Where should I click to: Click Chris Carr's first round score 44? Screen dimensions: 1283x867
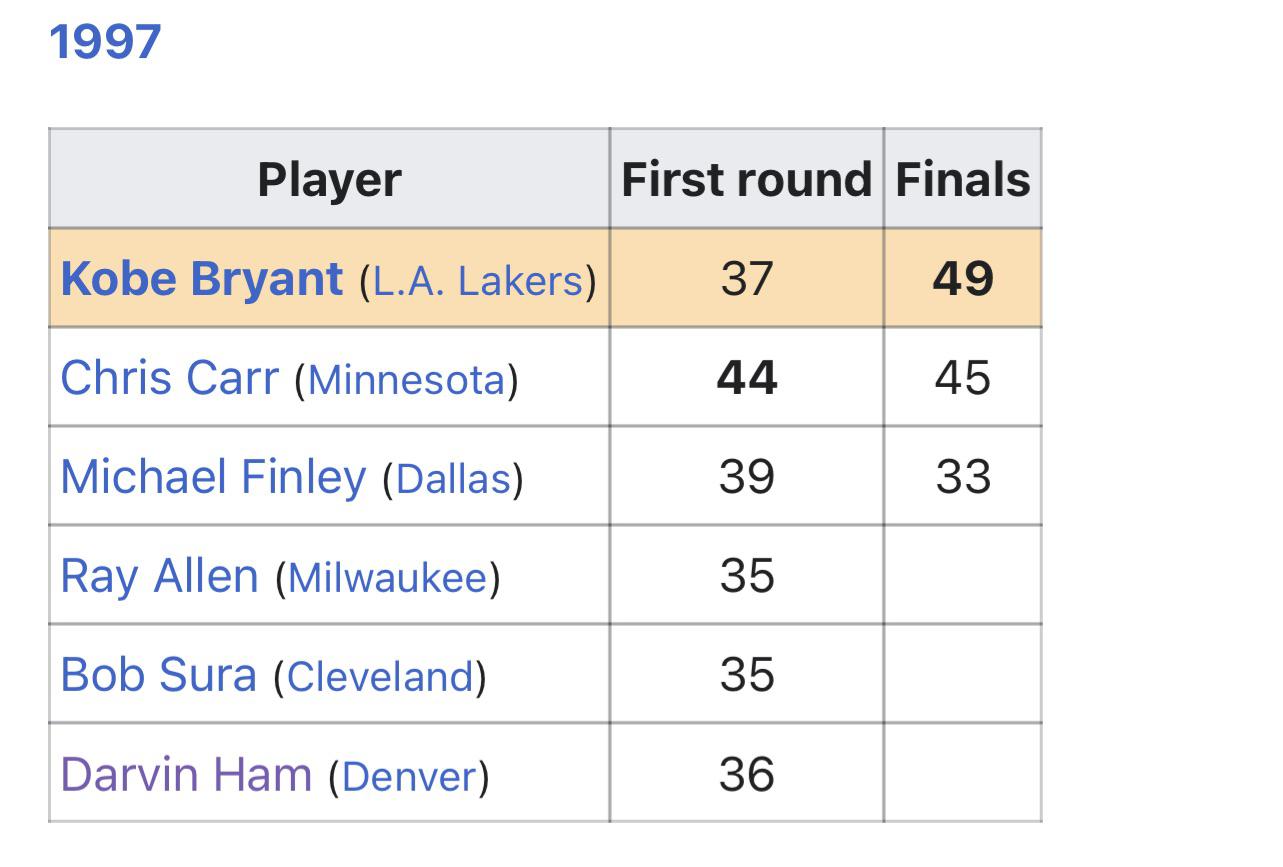[746, 378]
